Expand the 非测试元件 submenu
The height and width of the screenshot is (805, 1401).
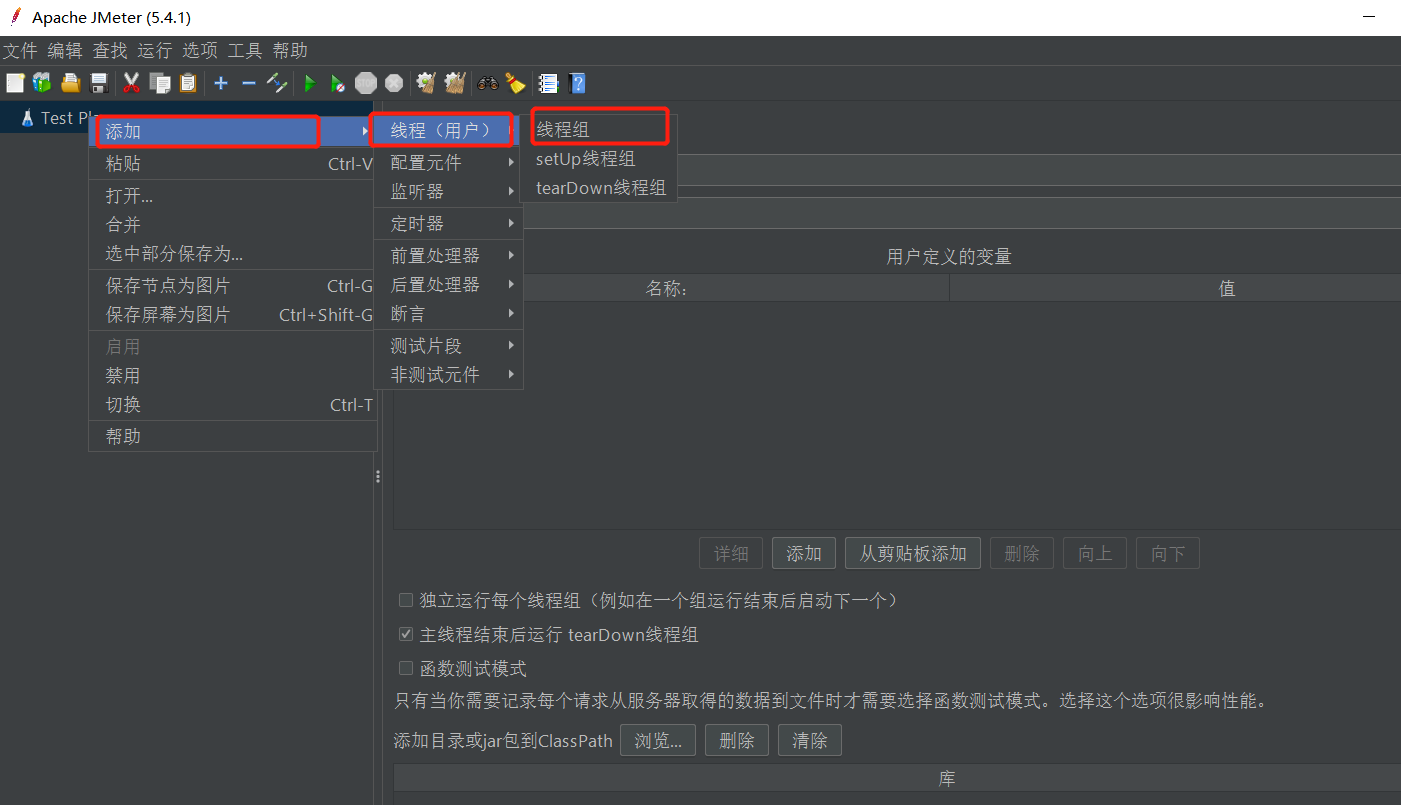pyautogui.click(x=449, y=374)
